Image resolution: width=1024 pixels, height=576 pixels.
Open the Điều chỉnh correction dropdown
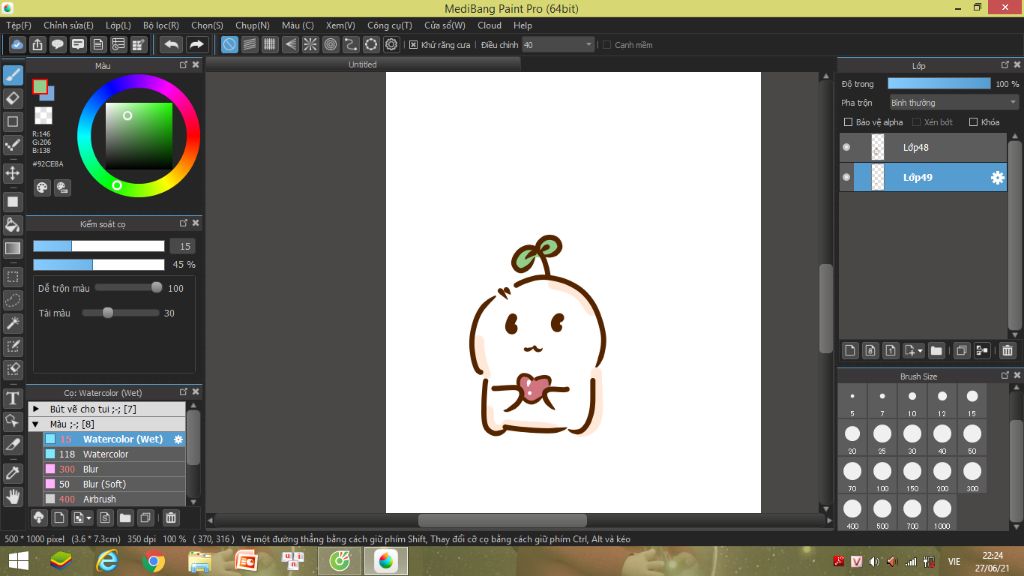pyautogui.click(x=558, y=45)
